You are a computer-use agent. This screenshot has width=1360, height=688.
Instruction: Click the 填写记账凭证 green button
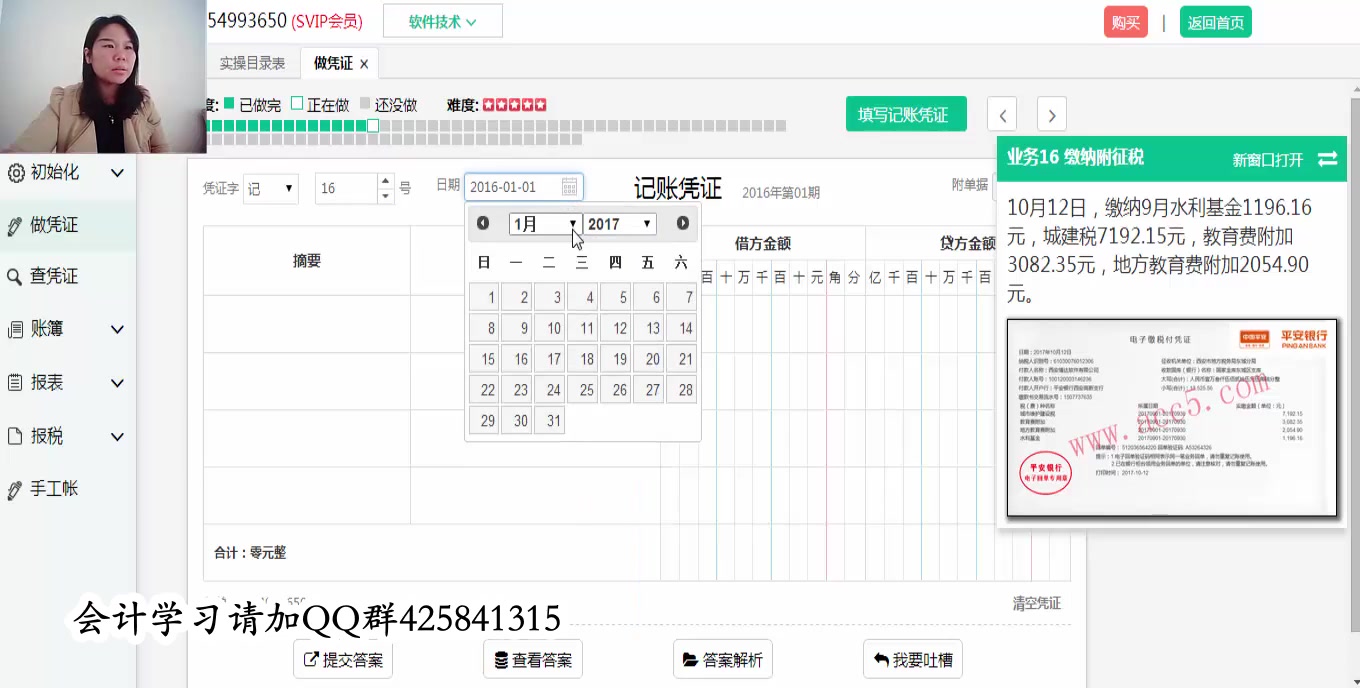(x=905, y=113)
